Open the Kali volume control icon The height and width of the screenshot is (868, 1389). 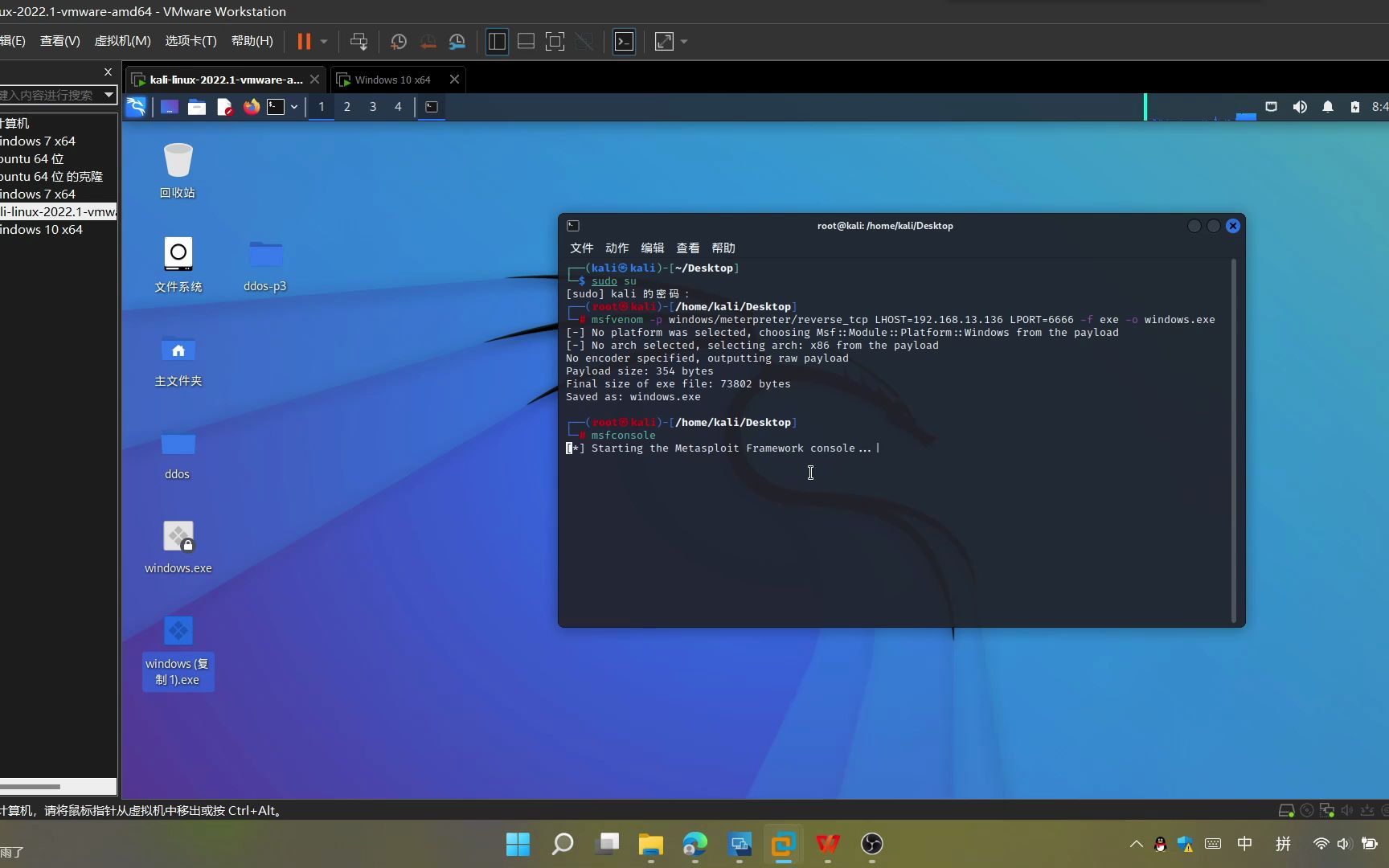[1300, 107]
